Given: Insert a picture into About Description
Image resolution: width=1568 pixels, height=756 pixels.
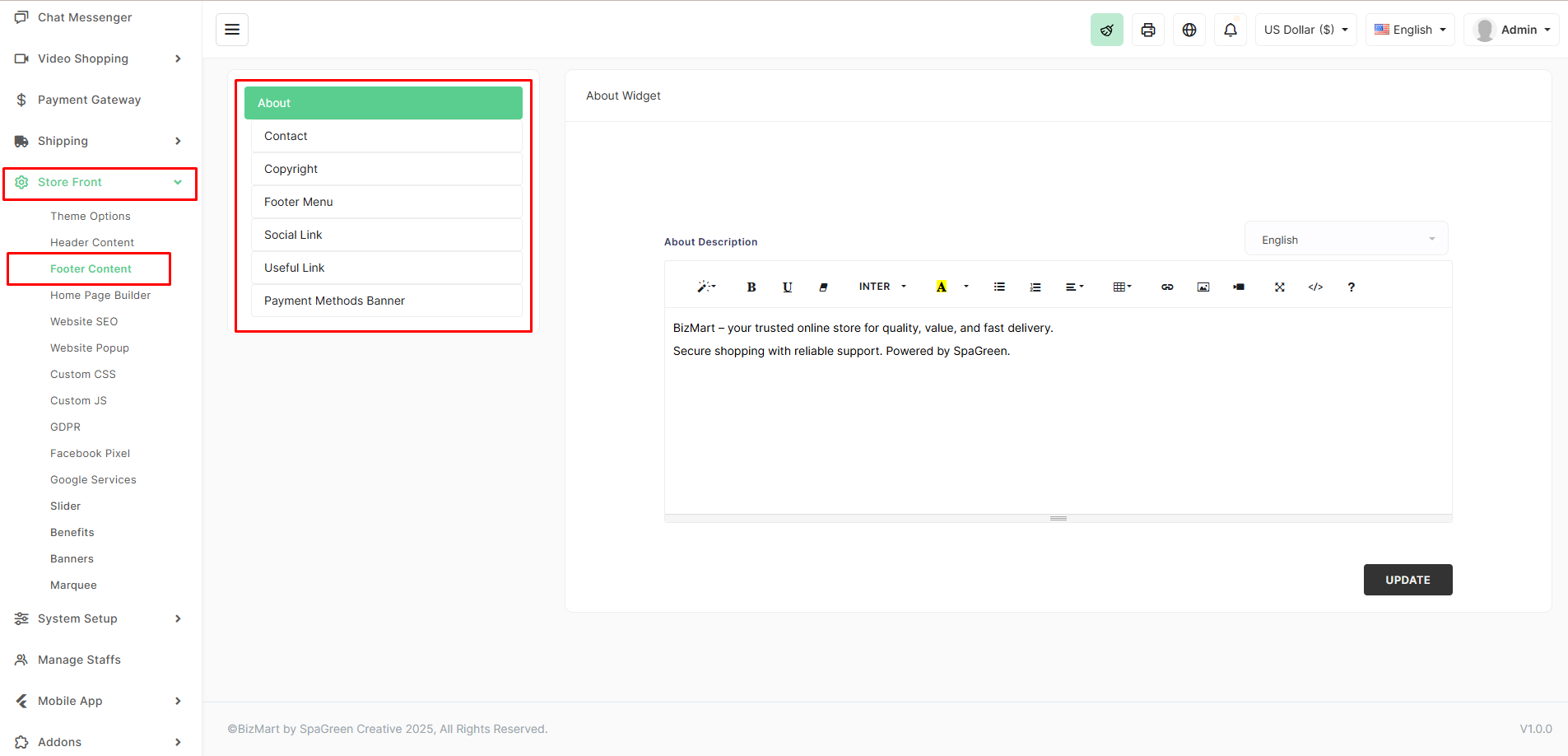Looking at the screenshot, I should (1203, 287).
